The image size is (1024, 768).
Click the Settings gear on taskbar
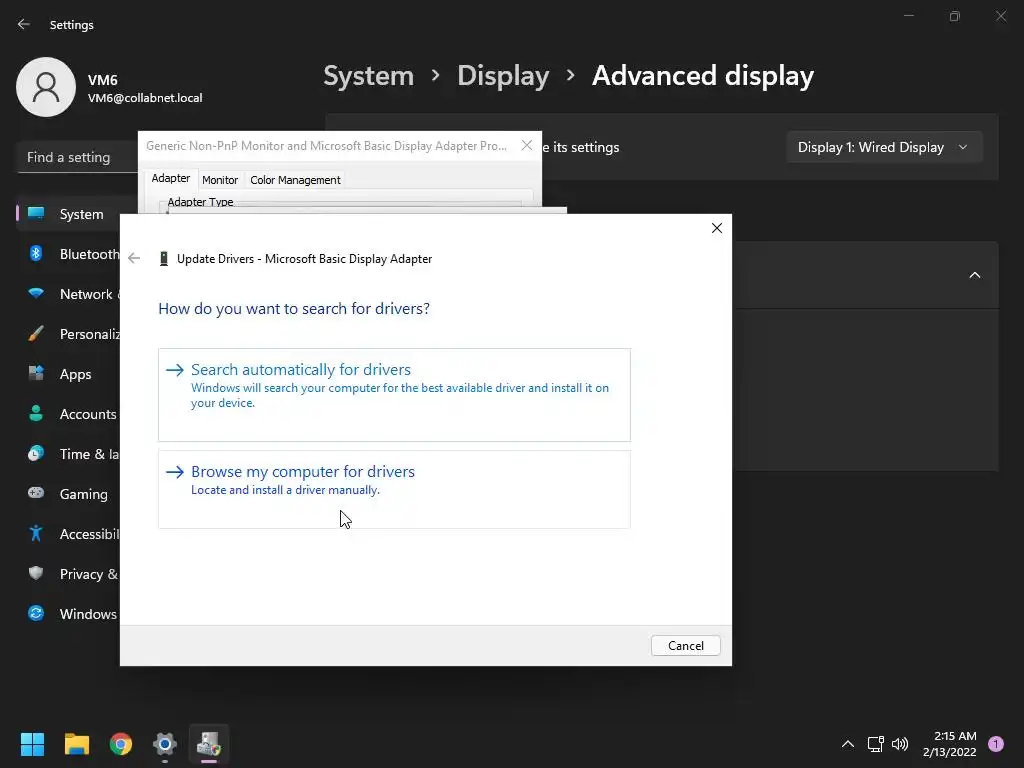point(165,744)
